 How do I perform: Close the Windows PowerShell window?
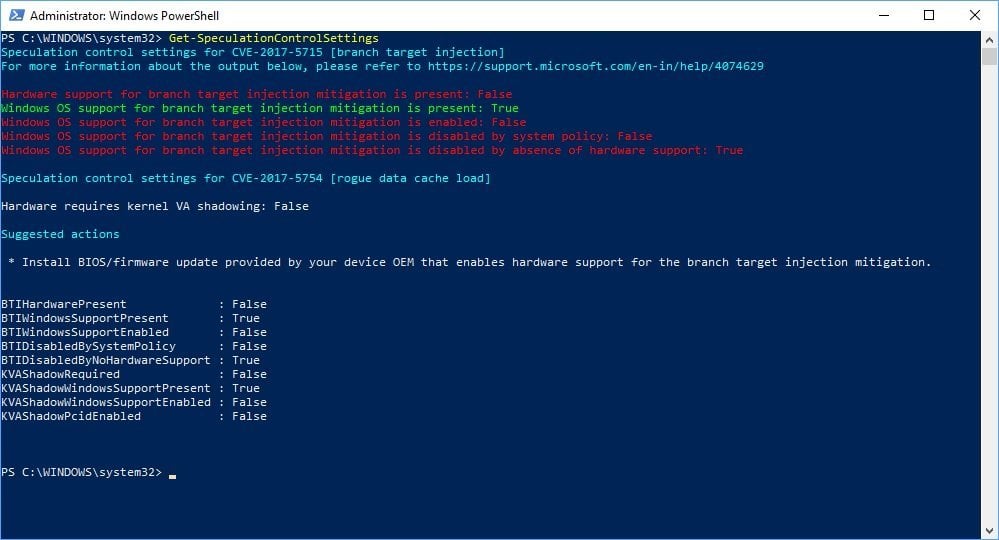(975, 15)
